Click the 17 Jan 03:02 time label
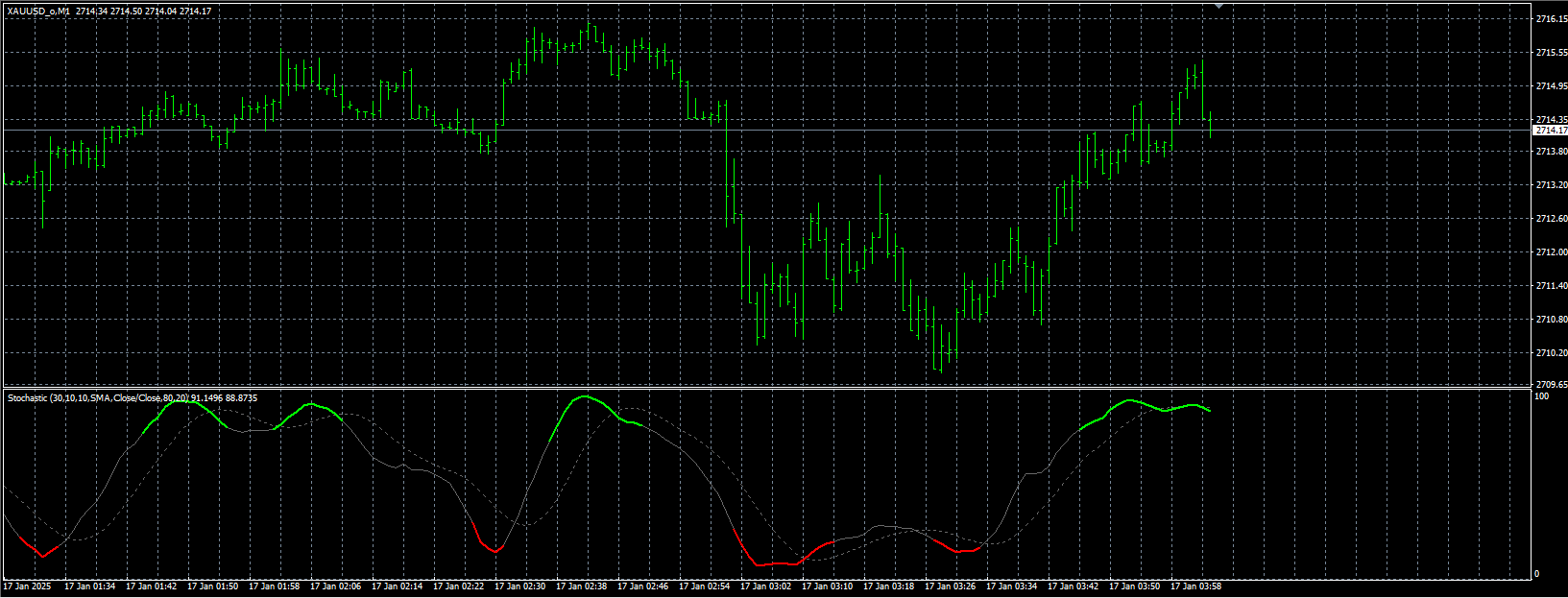This screenshot has height=598, width=1568. tap(765, 586)
